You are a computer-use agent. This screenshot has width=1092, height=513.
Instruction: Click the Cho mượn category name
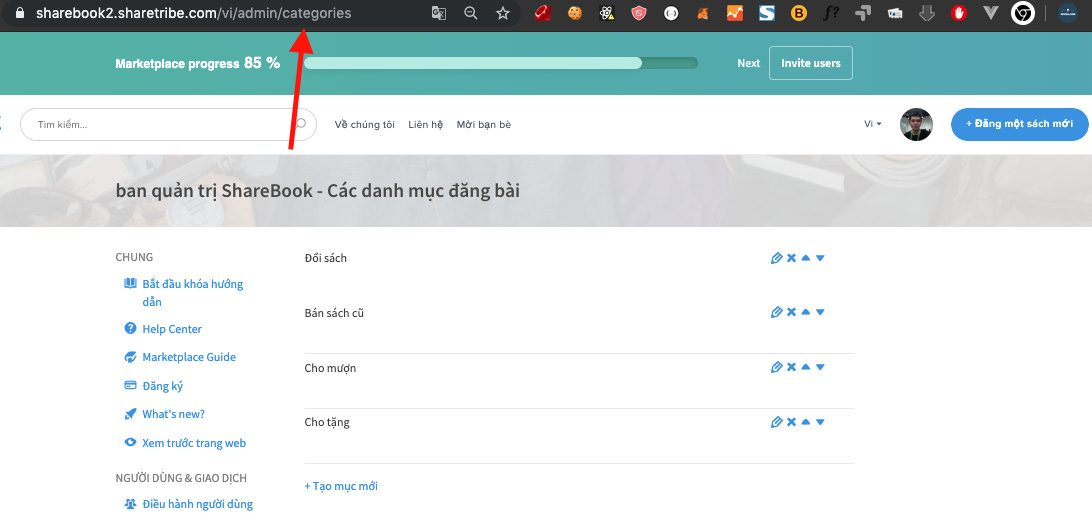click(x=330, y=368)
